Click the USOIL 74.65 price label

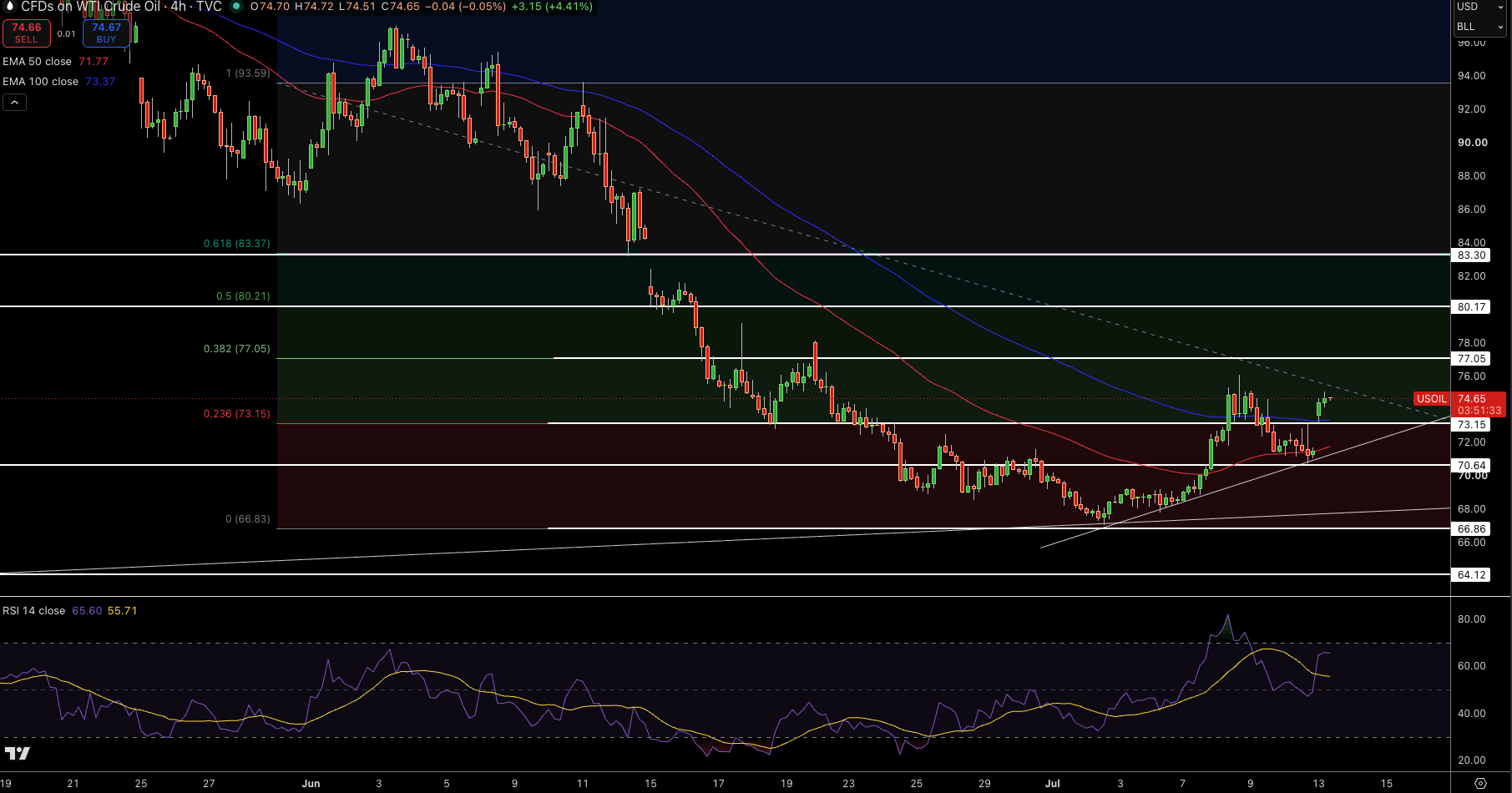[1459, 399]
